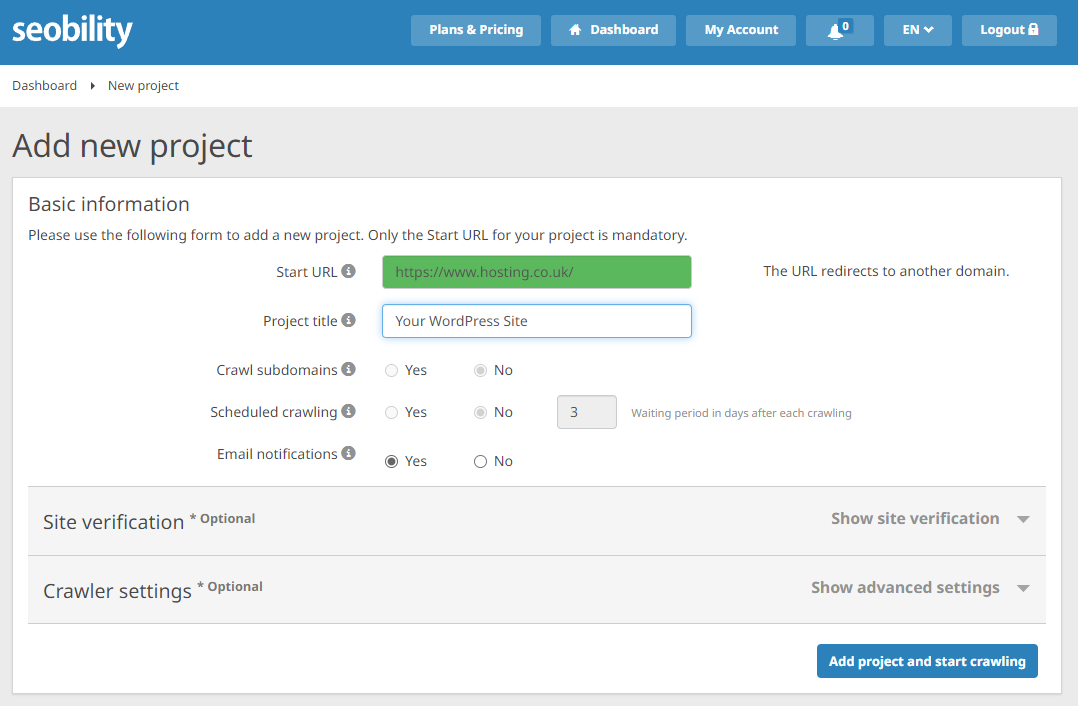Select Yes for Crawl subdomains

tap(392, 370)
